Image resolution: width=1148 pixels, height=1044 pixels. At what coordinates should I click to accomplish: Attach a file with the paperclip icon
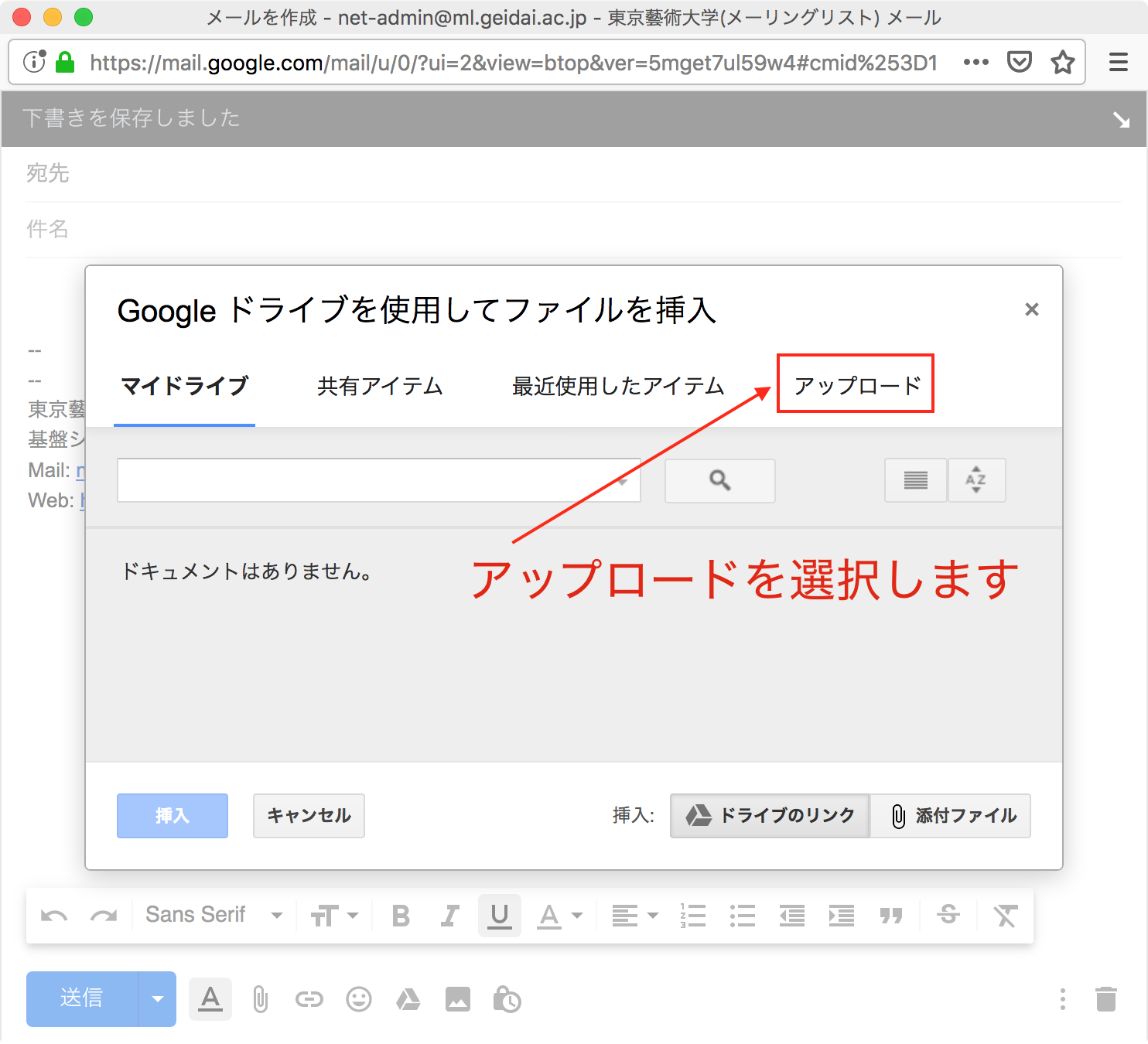(260, 998)
